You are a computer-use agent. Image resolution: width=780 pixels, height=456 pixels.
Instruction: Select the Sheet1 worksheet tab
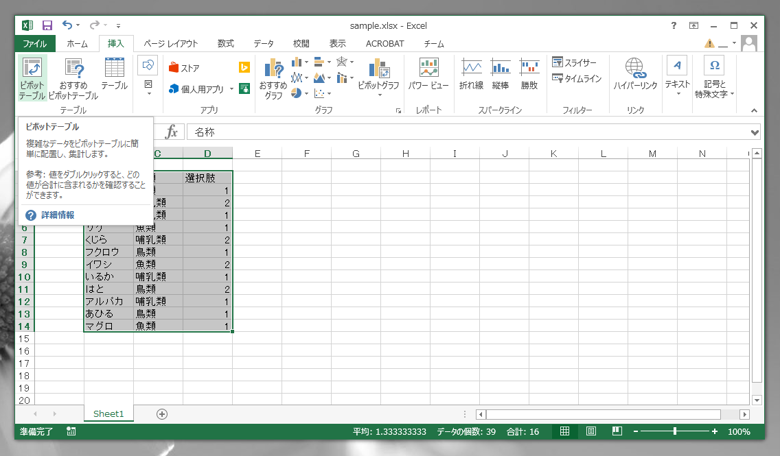pyautogui.click(x=108, y=414)
